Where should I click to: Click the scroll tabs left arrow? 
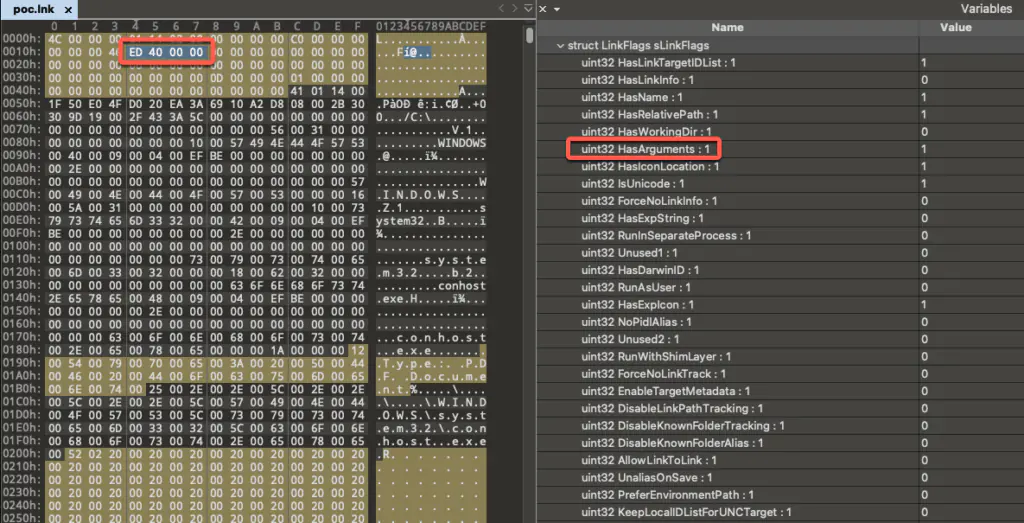pos(499,9)
